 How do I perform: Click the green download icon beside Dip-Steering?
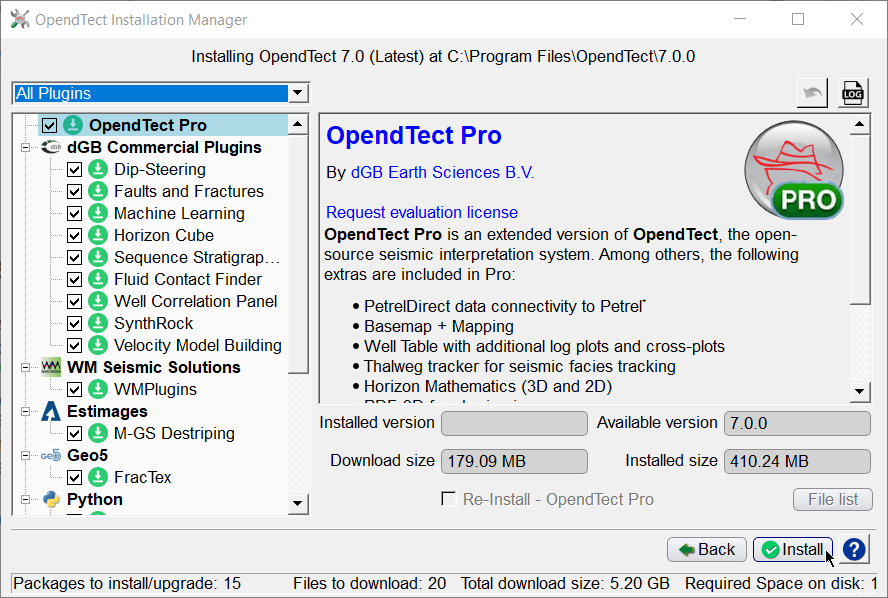97,169
